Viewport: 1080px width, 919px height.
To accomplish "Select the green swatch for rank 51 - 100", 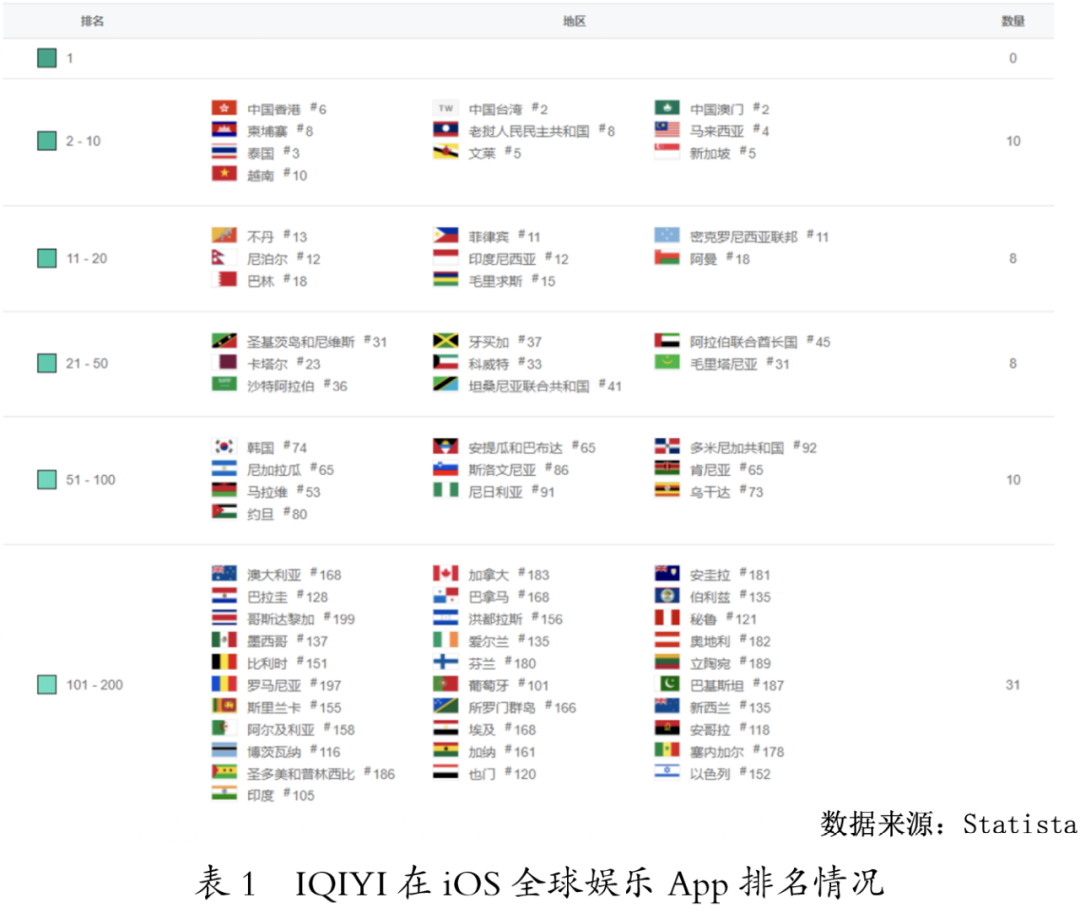I will pos(47,479).
